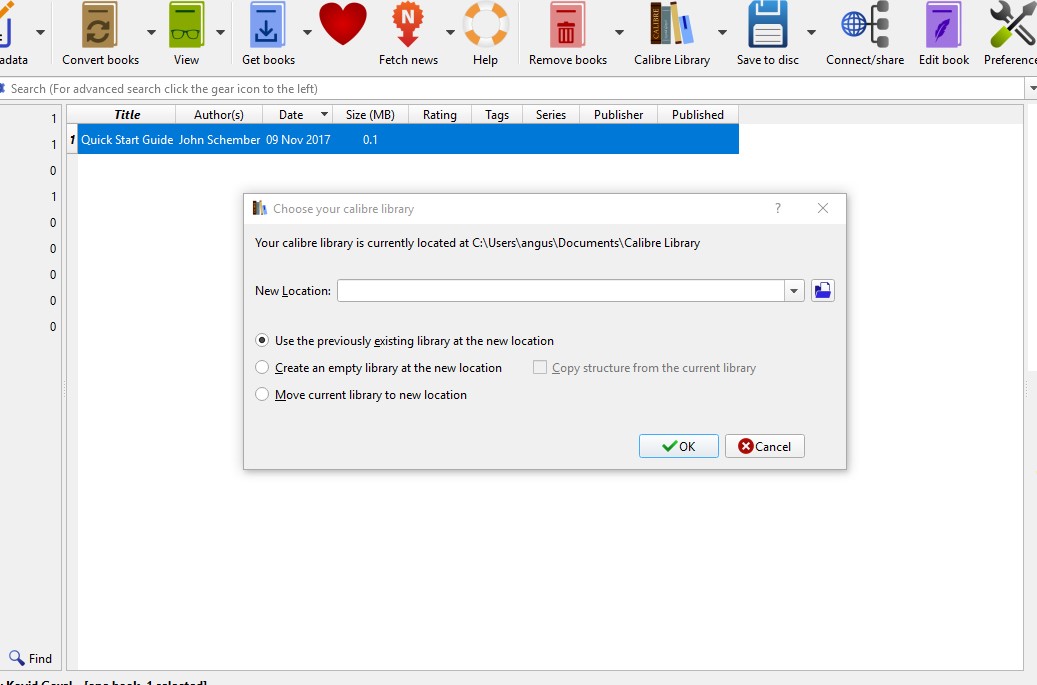
Task: Confirm the dialog with OK
Action: [x=679, y=446]
